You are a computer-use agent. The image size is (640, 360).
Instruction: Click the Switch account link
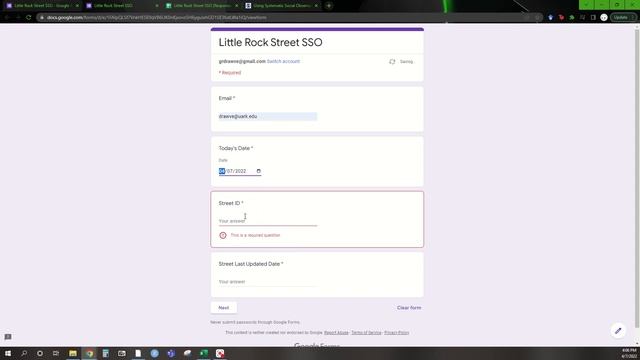coord(283,61)
